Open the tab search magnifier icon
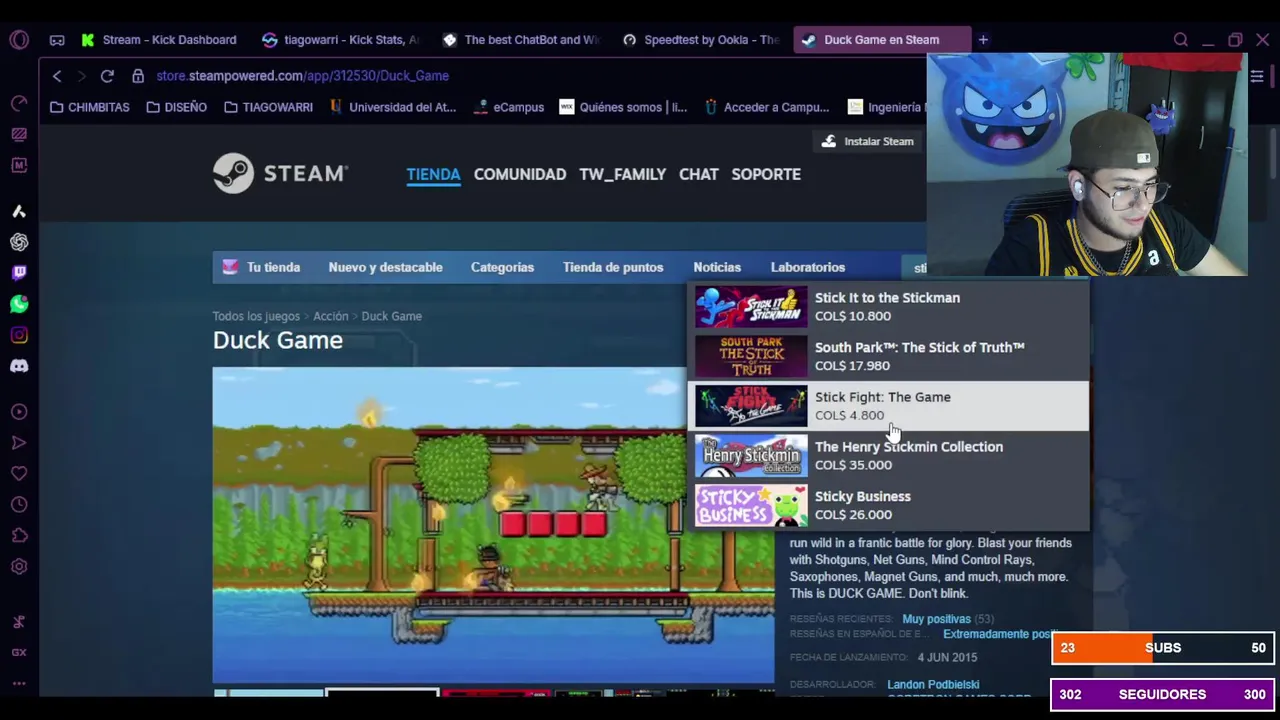Image resolution: width=1280 pixels, height=720 pixels. (x=1181, y=40)
